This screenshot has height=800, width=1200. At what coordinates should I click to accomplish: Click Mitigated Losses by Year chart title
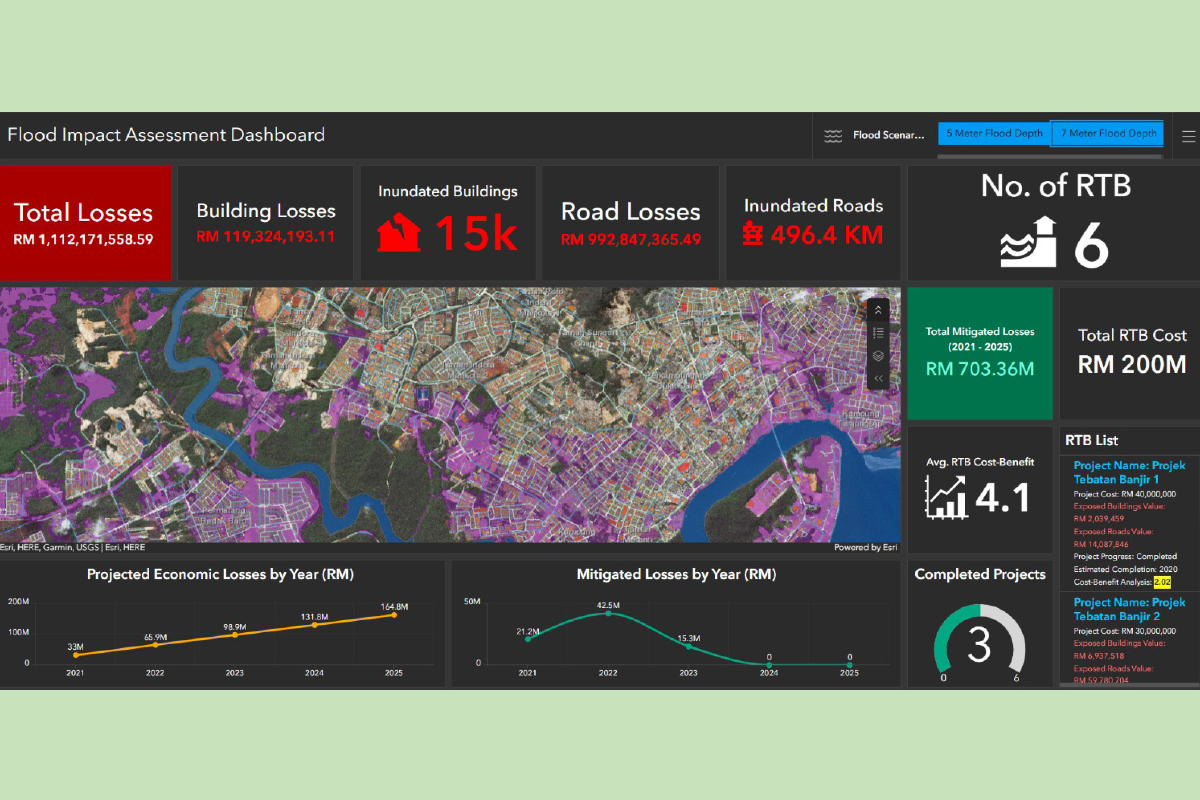pos(676,575)
